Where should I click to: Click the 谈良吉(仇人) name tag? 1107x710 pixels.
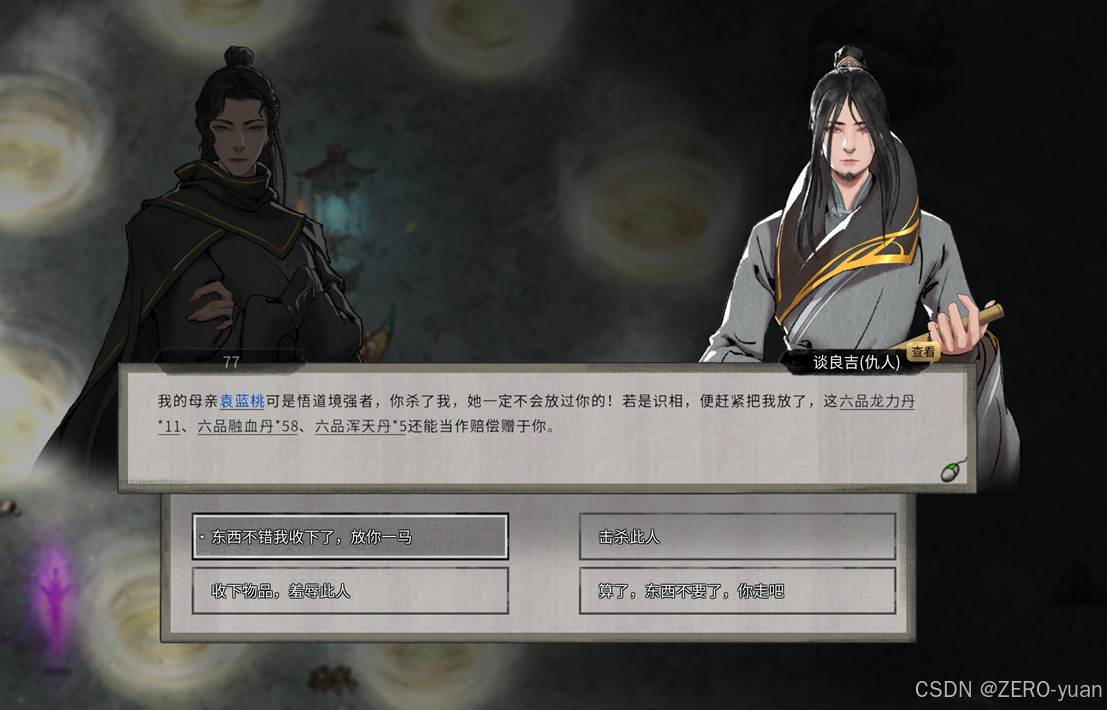pos(856,362)
